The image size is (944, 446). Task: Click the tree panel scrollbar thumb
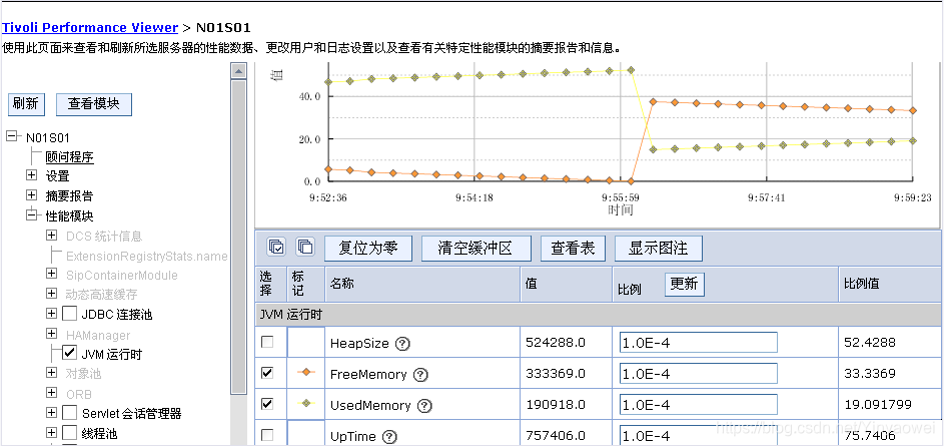coord(239,237)
